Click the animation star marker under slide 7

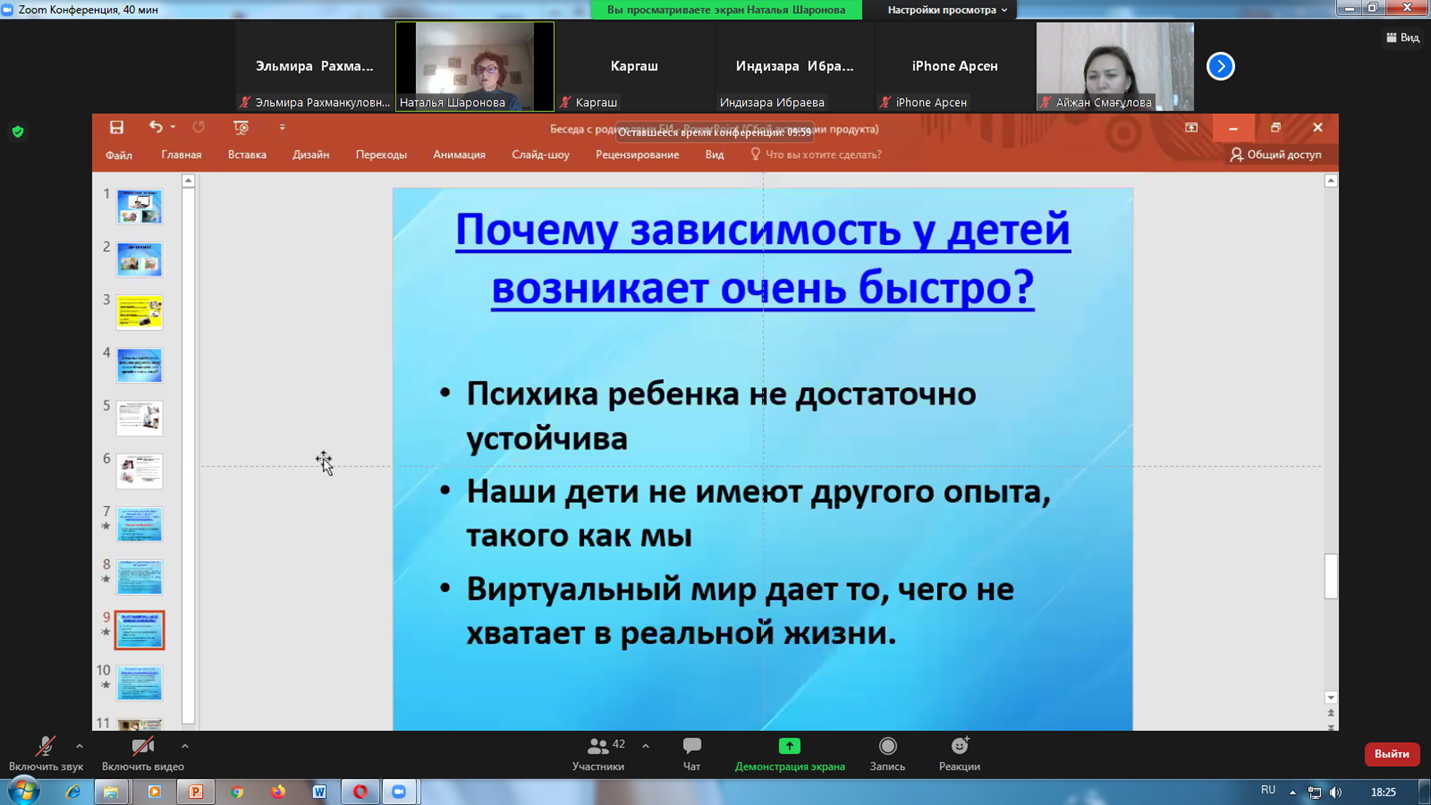pyautogui.click(x=106, y=527)
